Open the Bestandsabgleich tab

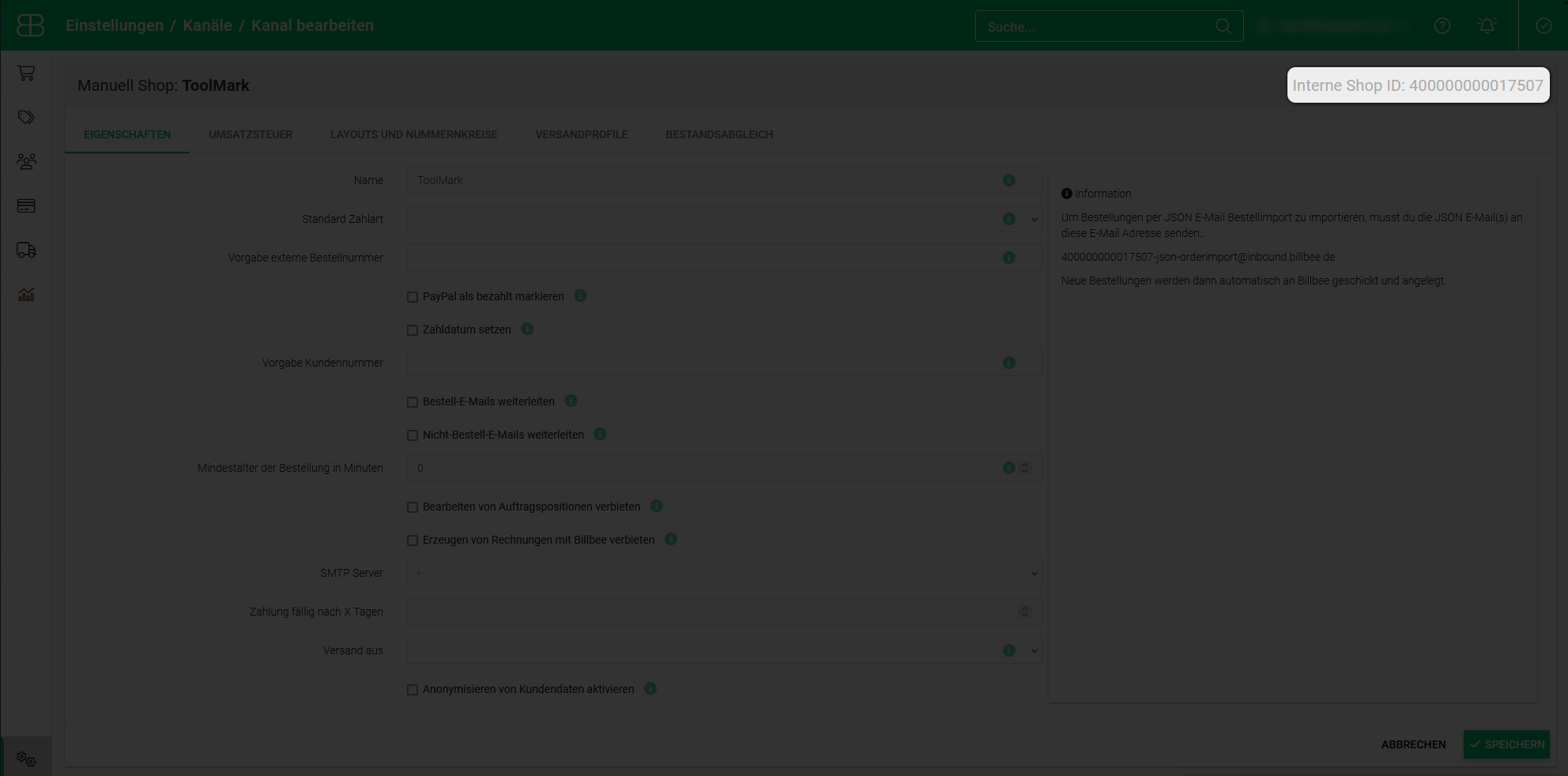tap(719, 134)
